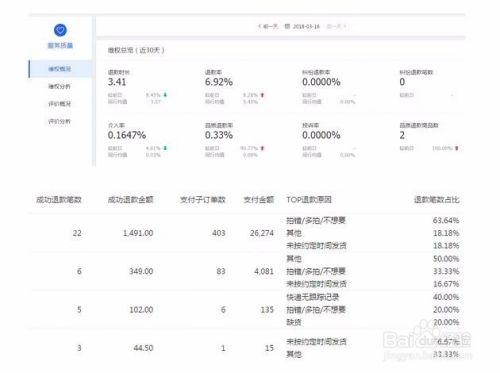Click the 品质退款商品数 value 2
Screen dimensions: 500x373
[x=402, y=135]
